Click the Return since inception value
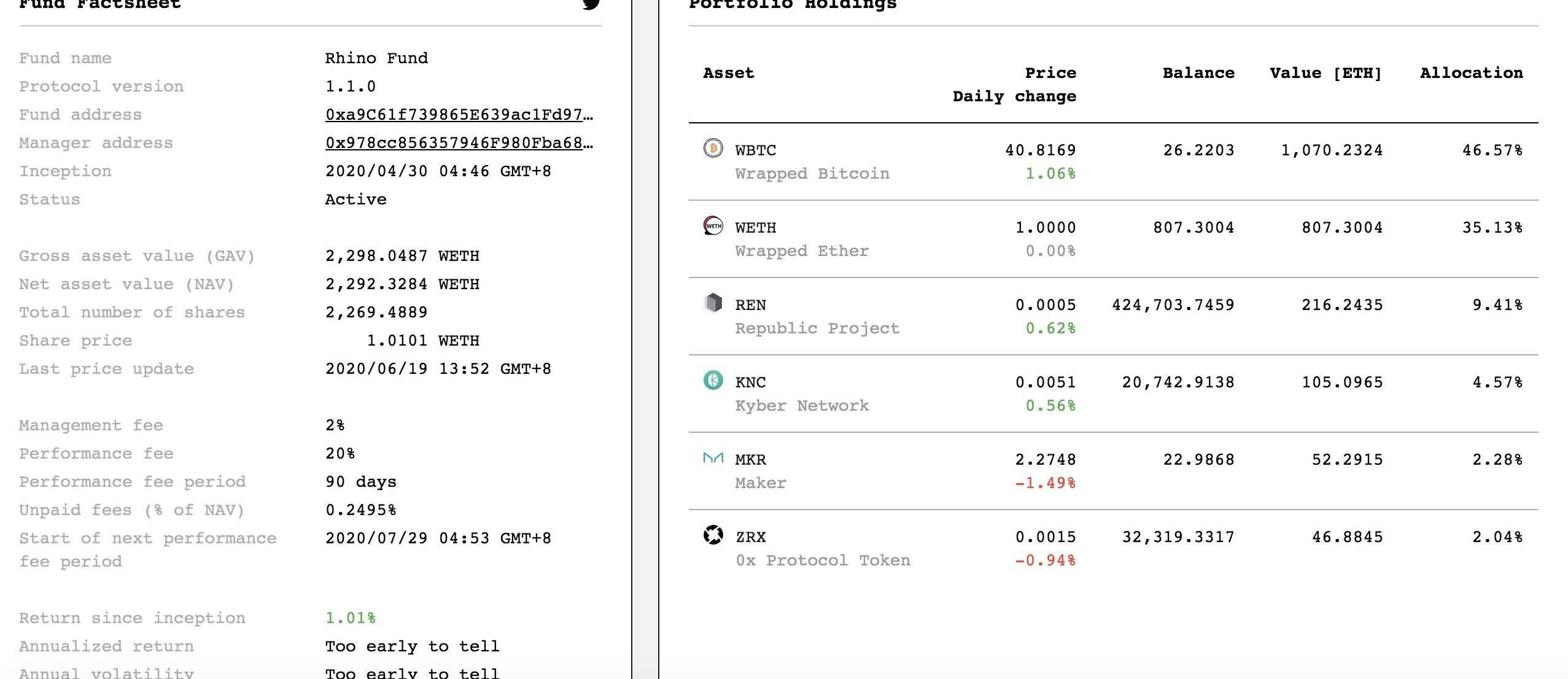The width and height of the screenshot is (1568, 679). click(x=350, y=618)
